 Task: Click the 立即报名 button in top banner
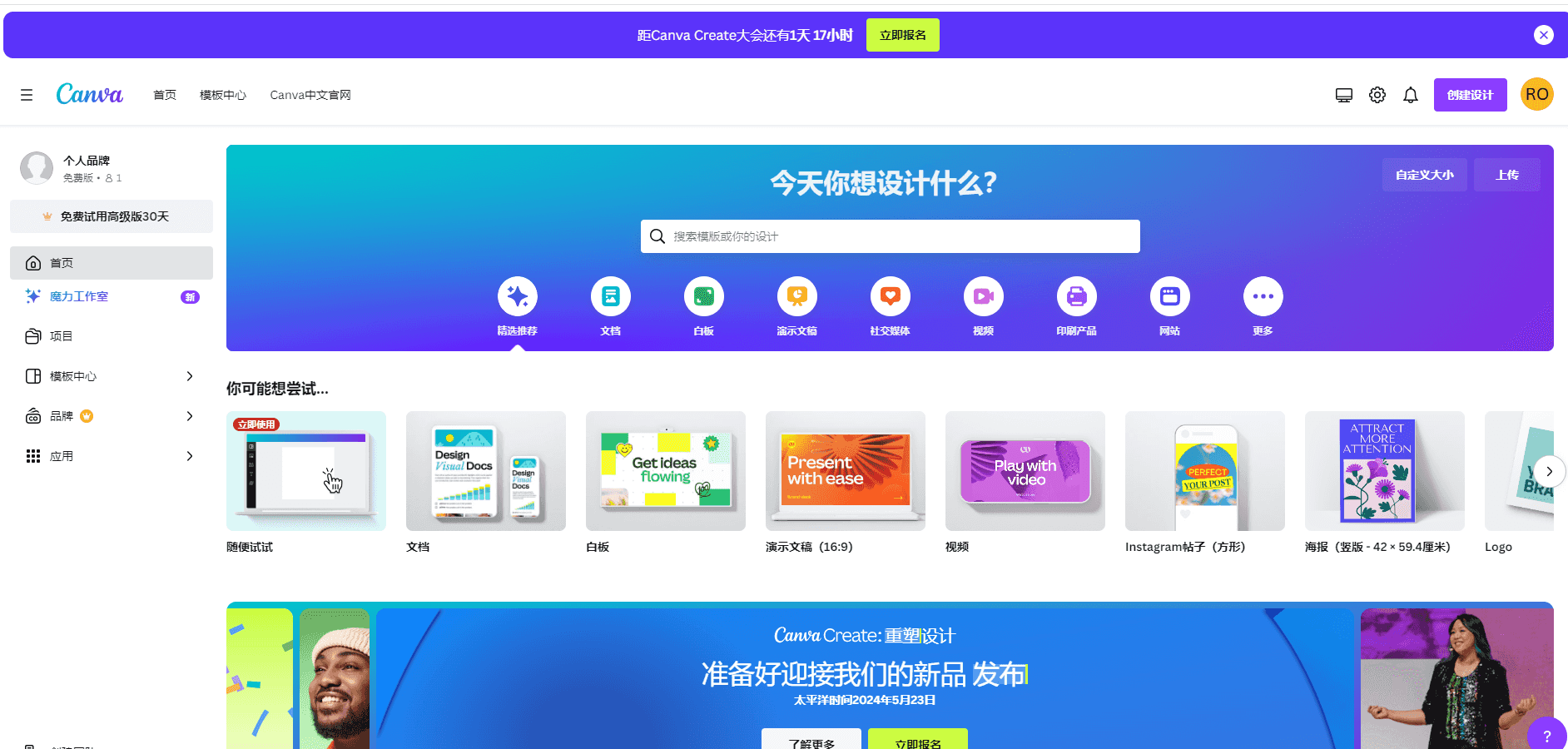903,35
